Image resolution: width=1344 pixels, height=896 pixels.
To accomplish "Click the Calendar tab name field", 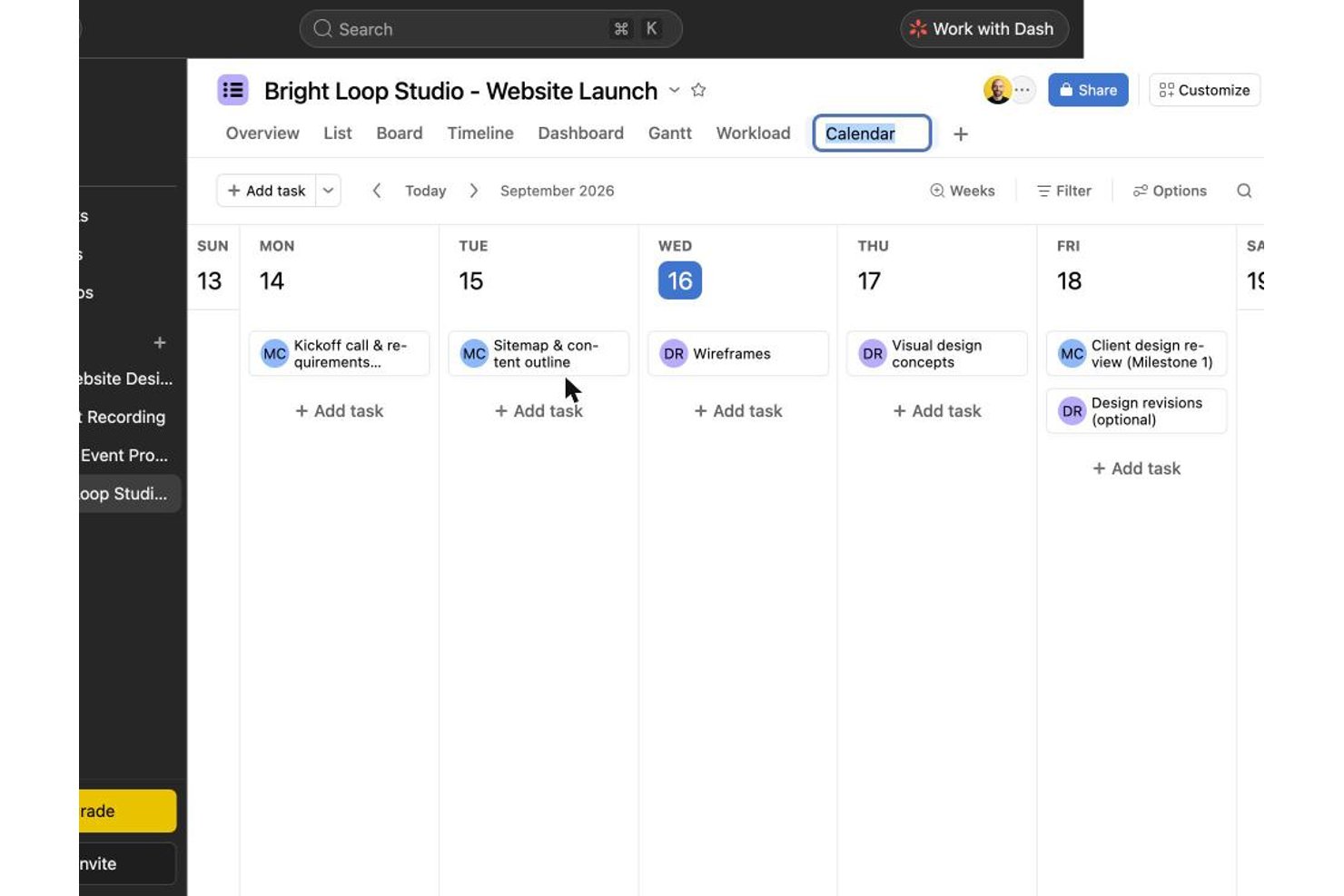I will coord(872,133).
